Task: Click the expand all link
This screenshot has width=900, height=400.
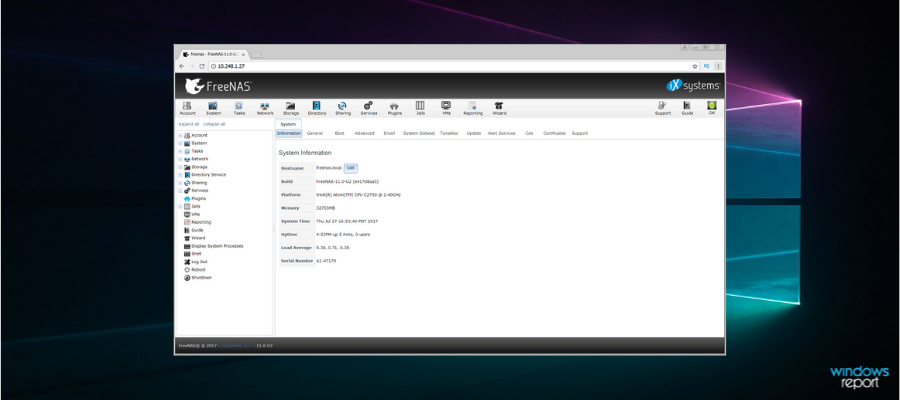Action: (x=189, y=124)
